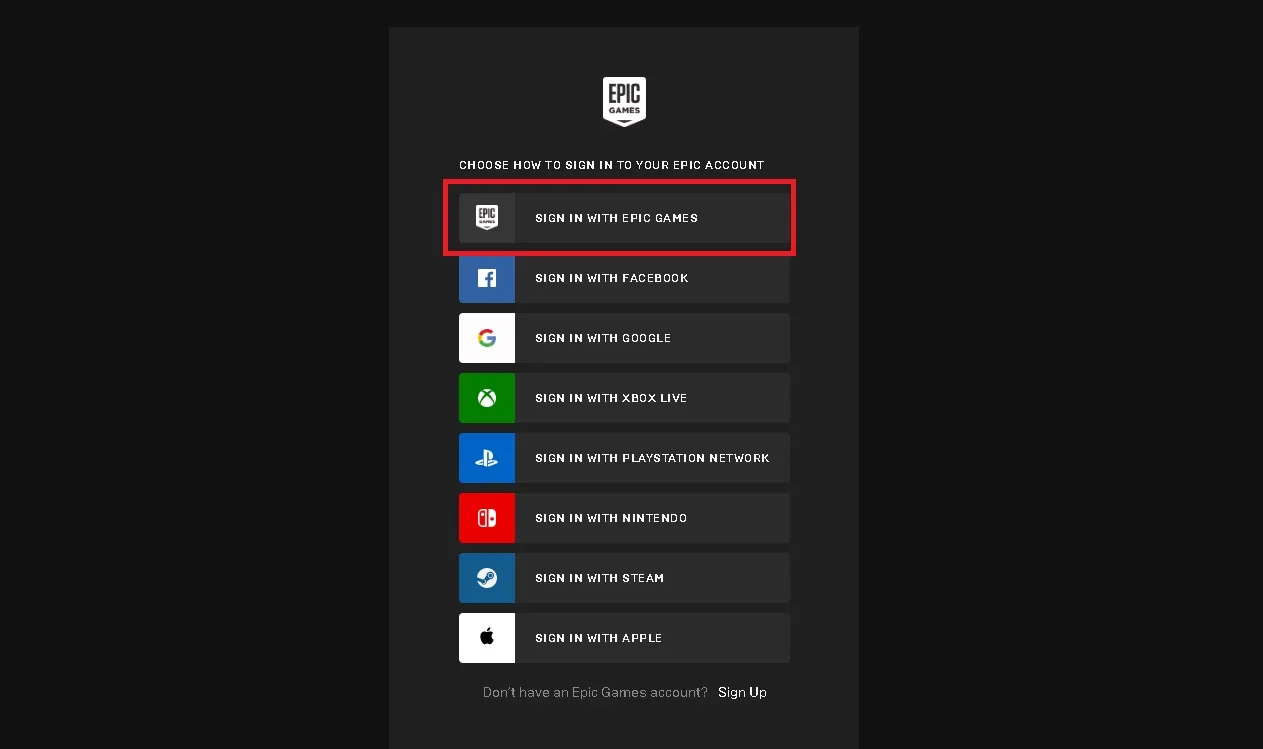Click the Facebook 'f' icon

pyautogui.click(x=487, y=278)
